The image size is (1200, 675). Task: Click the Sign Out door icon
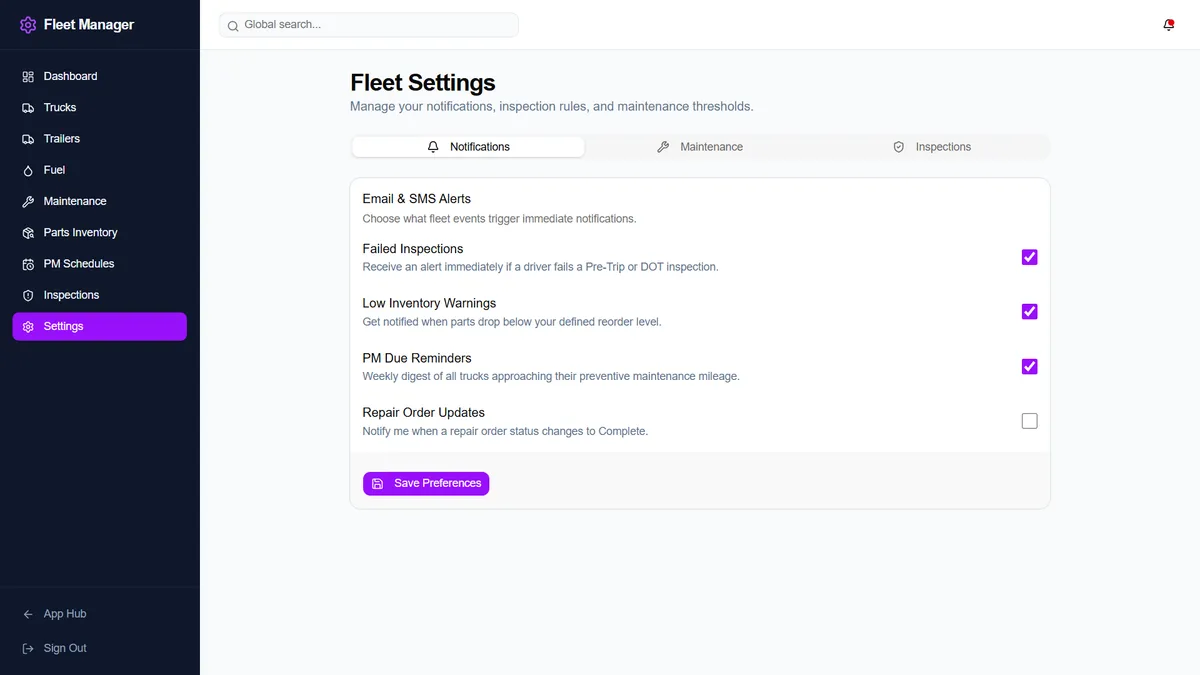pos(28,648)
